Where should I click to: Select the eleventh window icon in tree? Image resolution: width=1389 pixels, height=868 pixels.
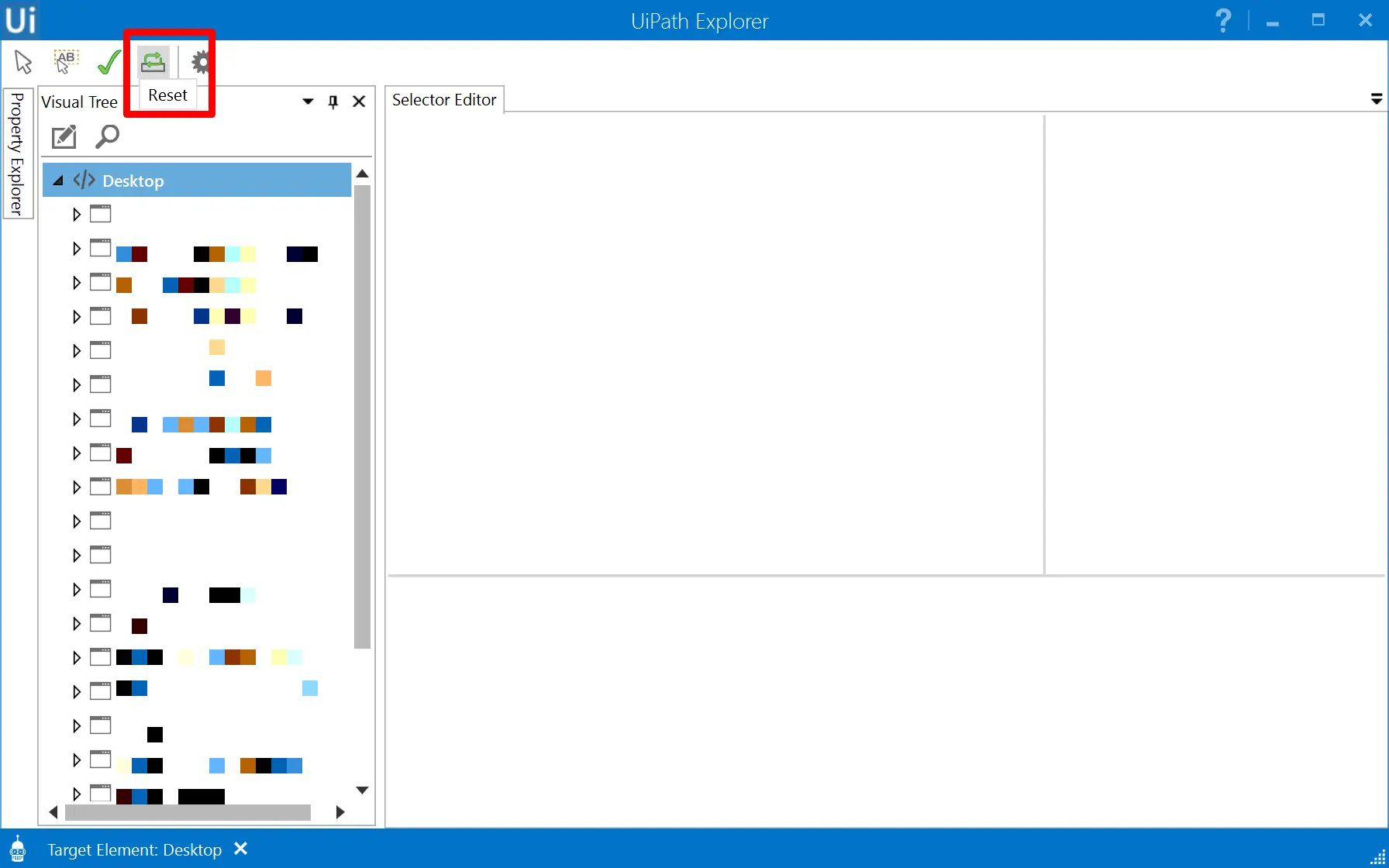coord(101,555)
